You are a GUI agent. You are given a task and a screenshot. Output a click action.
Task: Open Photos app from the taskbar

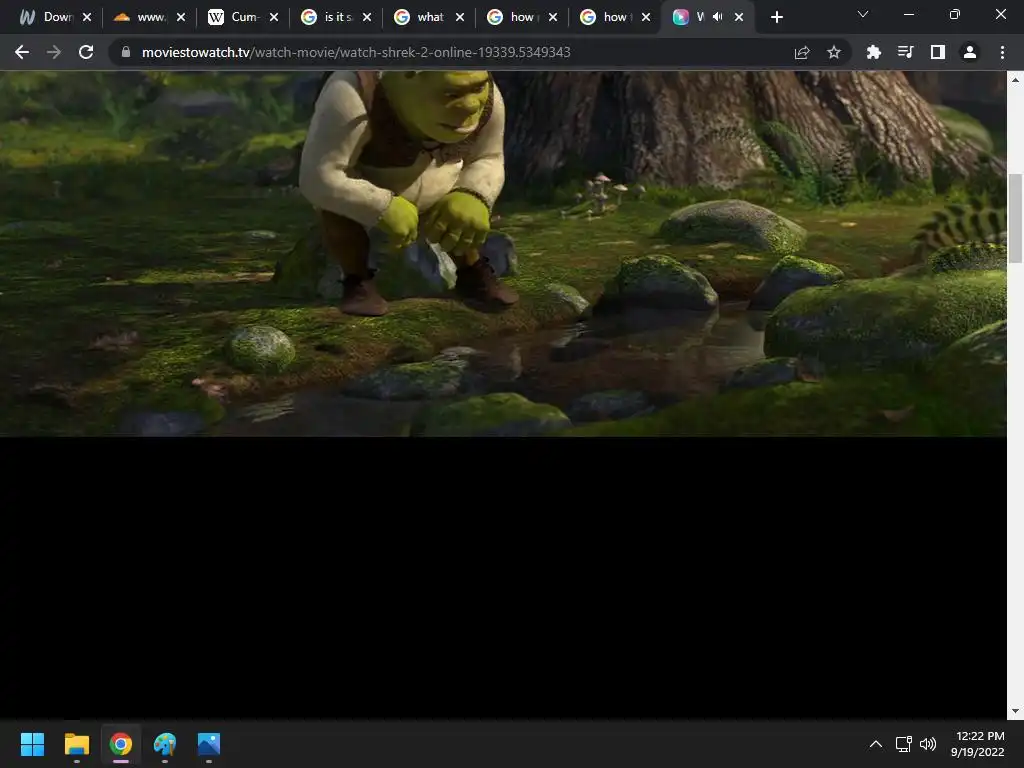click(209, 744)
